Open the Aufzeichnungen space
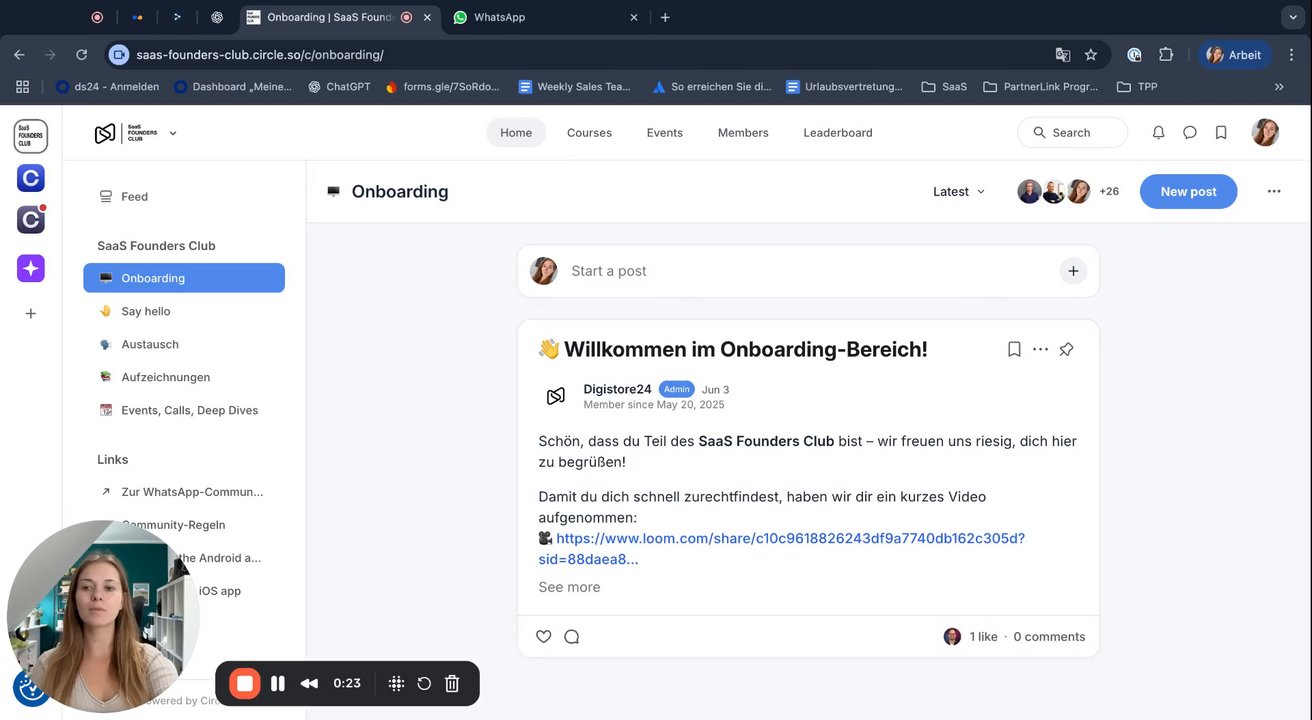Screen dimensions: 1312x720 pyautogui.click(x=184, y=377)
